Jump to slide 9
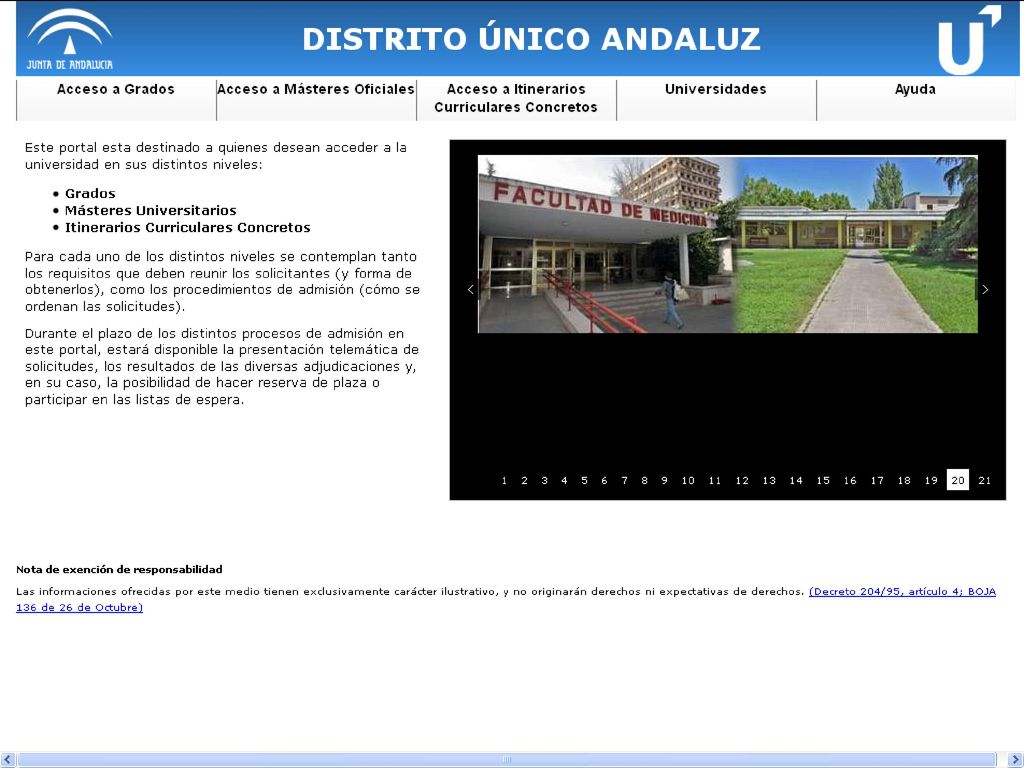 click(x=665, y=481)
